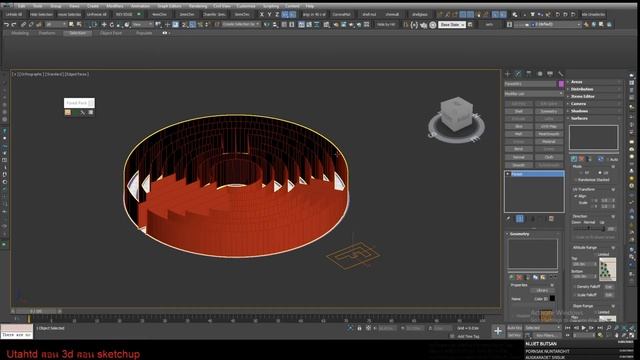Open Key Filters button

(546, 336)
